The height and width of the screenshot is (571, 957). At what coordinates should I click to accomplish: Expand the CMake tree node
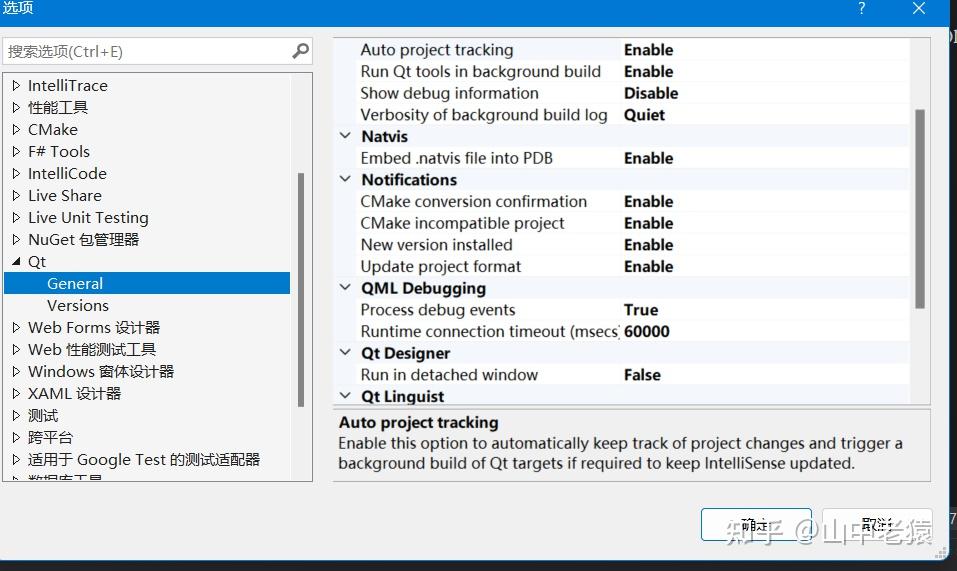coord(16,129)
